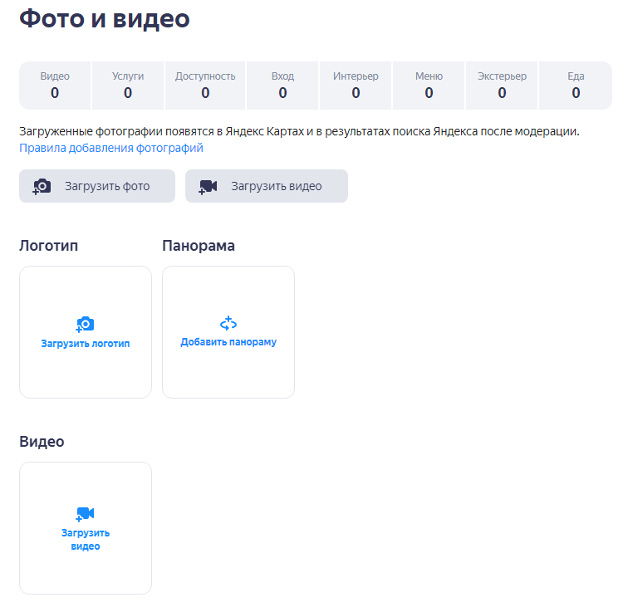Click the panorama icon in the Панорама card
Viewport: 628px width, 608px height.
click(228, 323)
